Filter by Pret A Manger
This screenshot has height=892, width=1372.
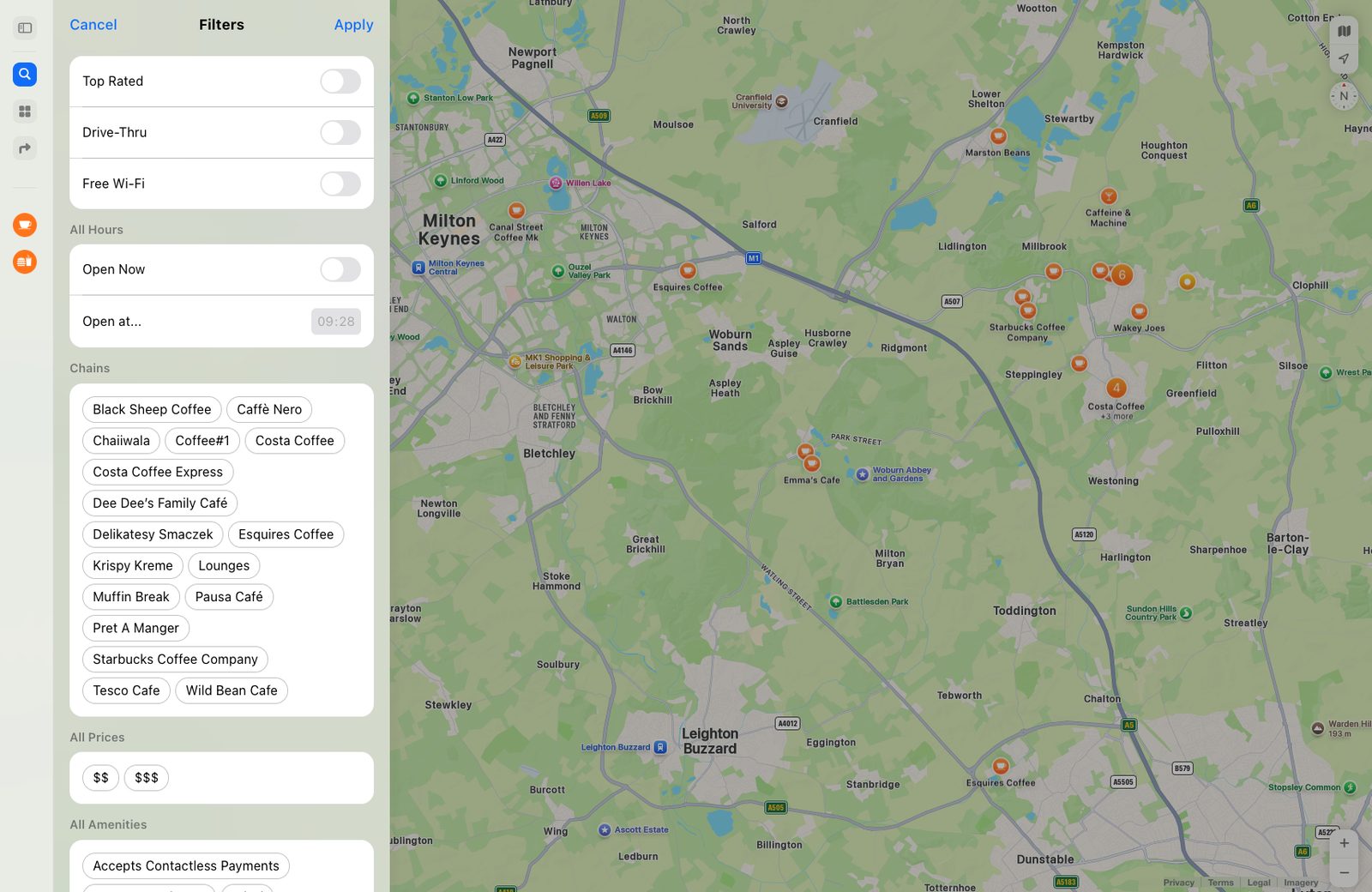click(x=135, y=629)
